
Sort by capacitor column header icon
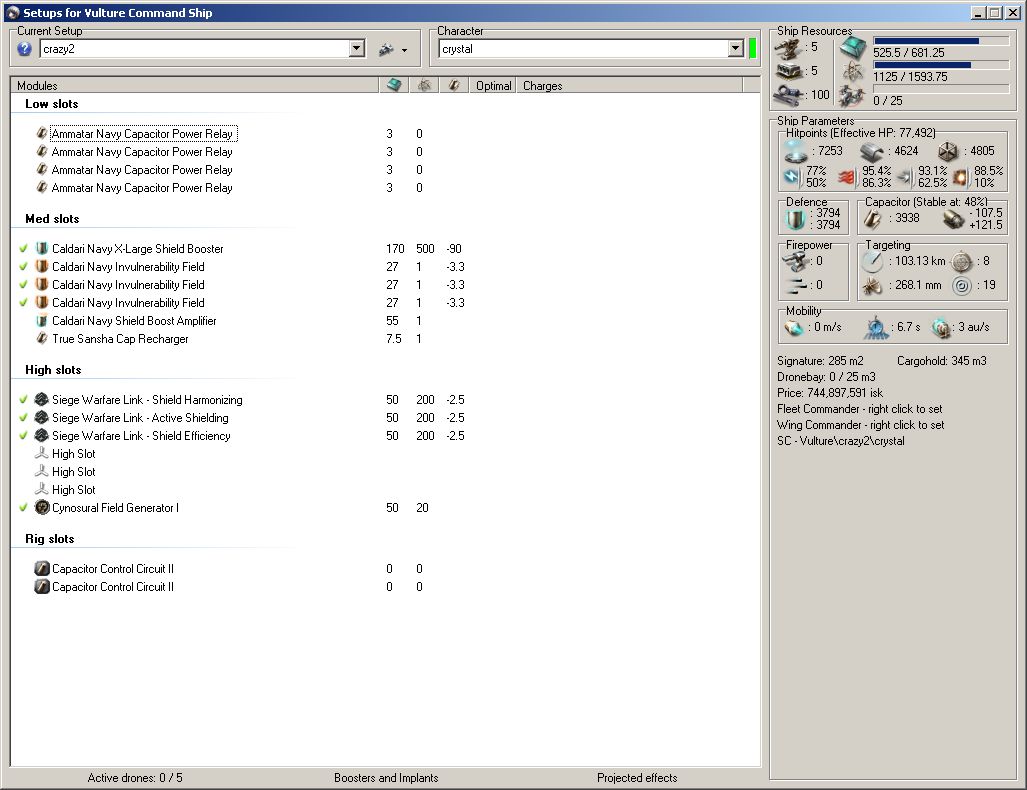coord(454,85)
